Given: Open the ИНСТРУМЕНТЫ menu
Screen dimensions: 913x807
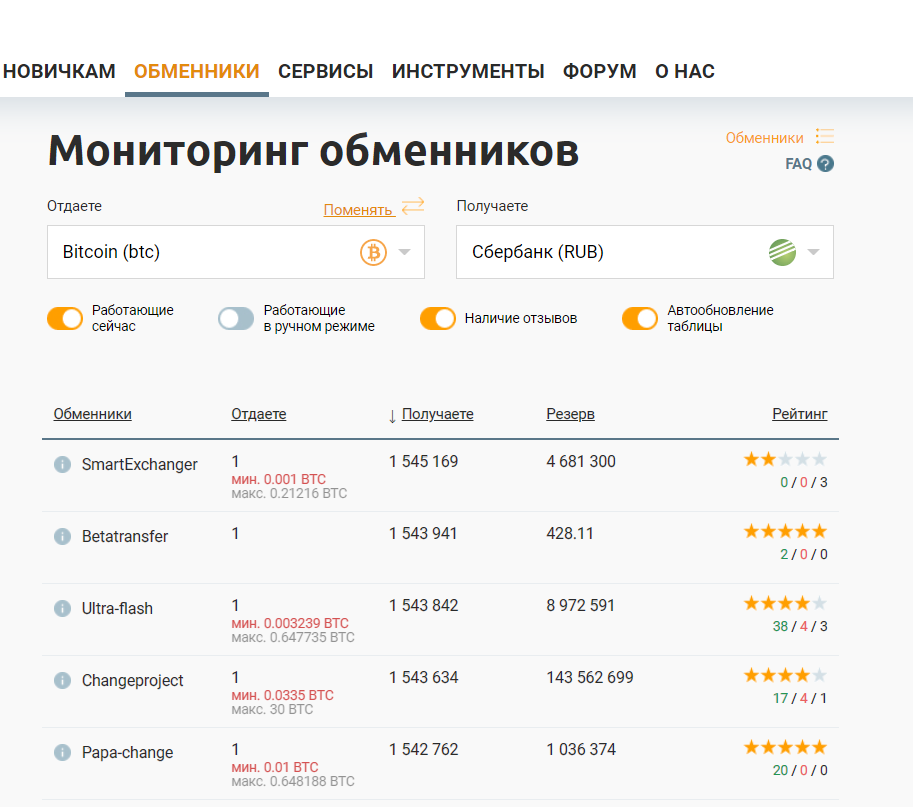Looking at the screenshot, I should [x=468, y=72].
